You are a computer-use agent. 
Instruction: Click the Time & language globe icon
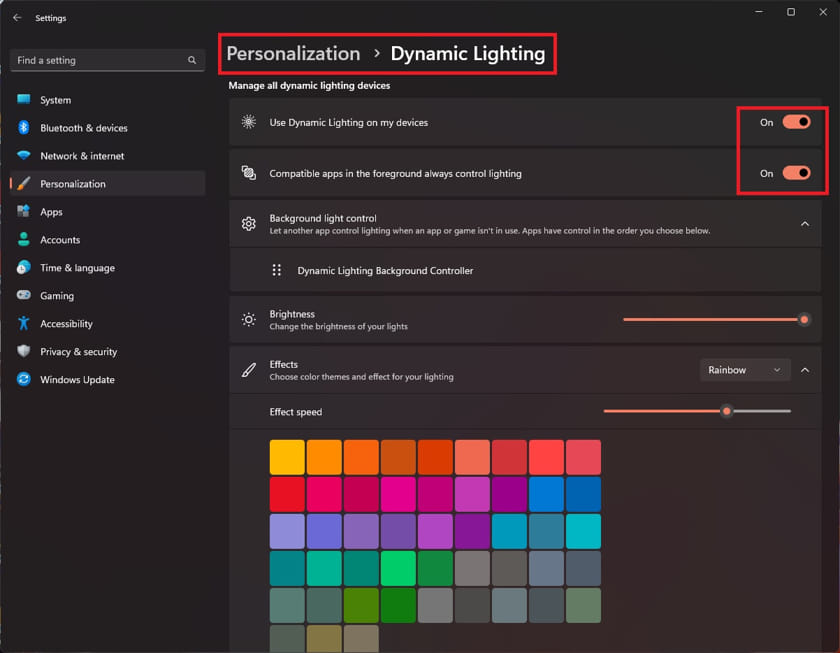coord(24,267)
